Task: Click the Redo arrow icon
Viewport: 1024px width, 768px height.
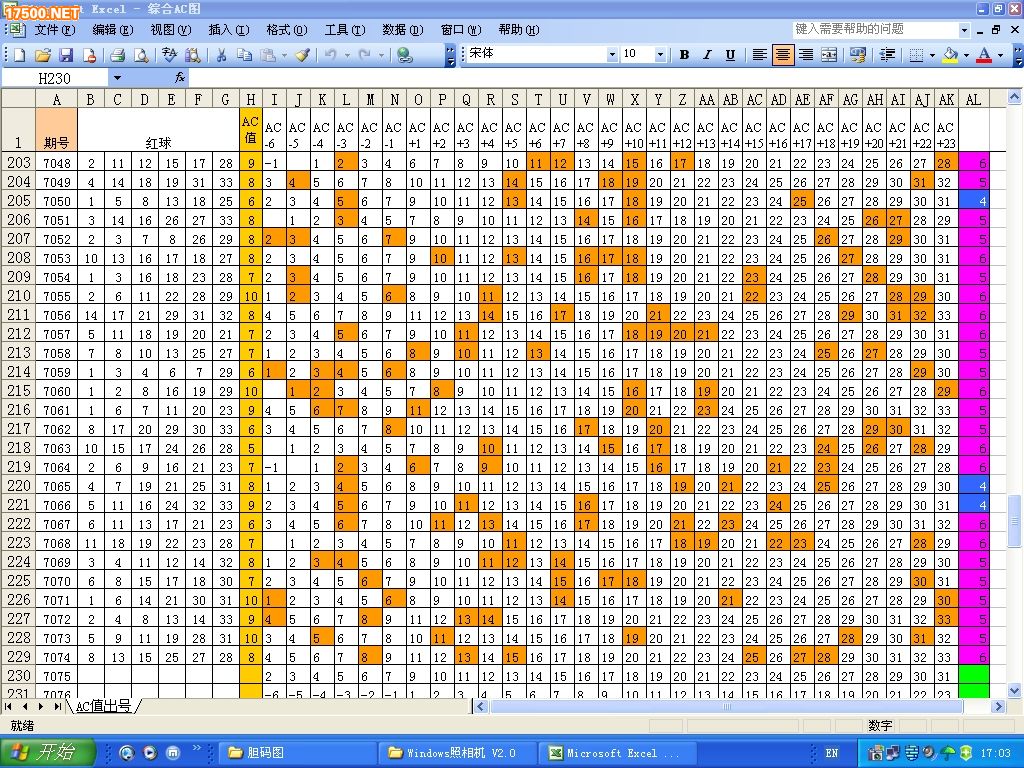Action: 364,56
